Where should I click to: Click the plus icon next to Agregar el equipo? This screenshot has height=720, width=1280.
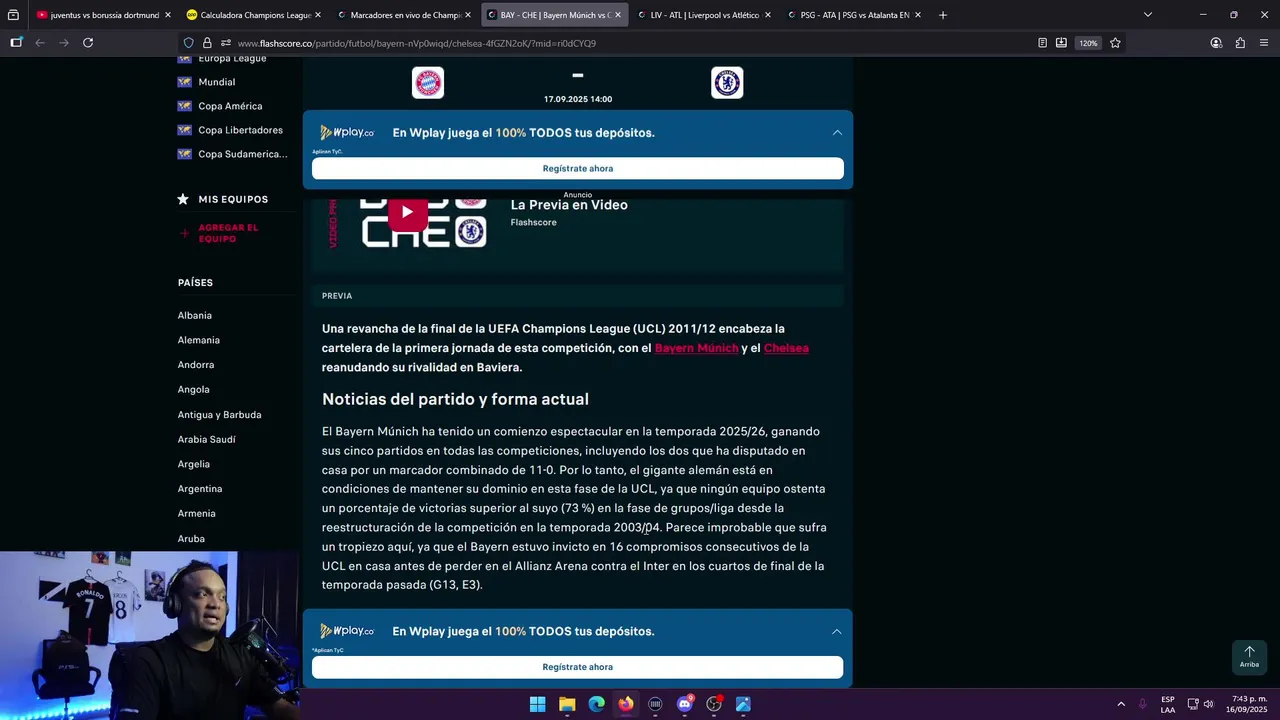184,233
